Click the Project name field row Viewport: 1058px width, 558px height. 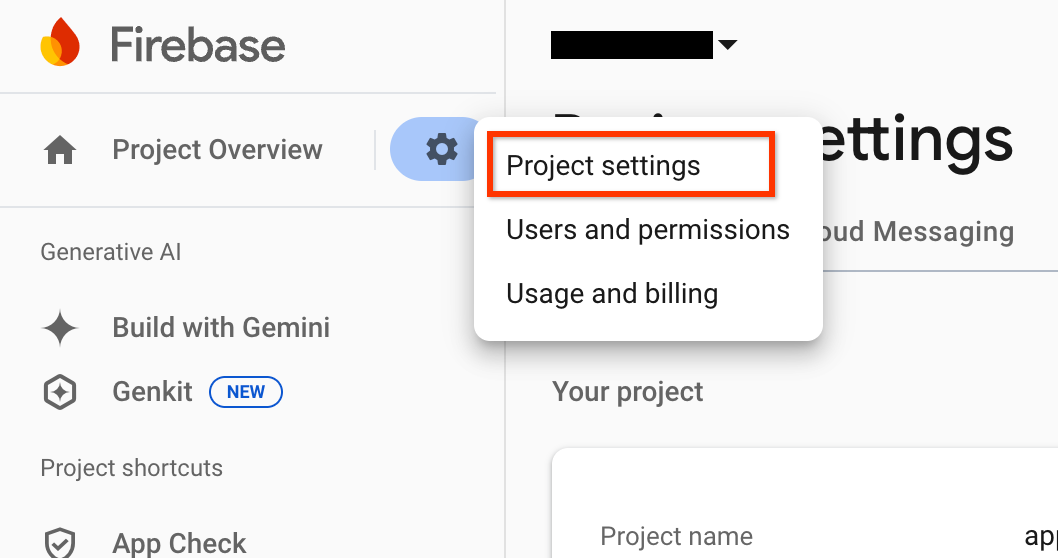click(x=676, y=537)
